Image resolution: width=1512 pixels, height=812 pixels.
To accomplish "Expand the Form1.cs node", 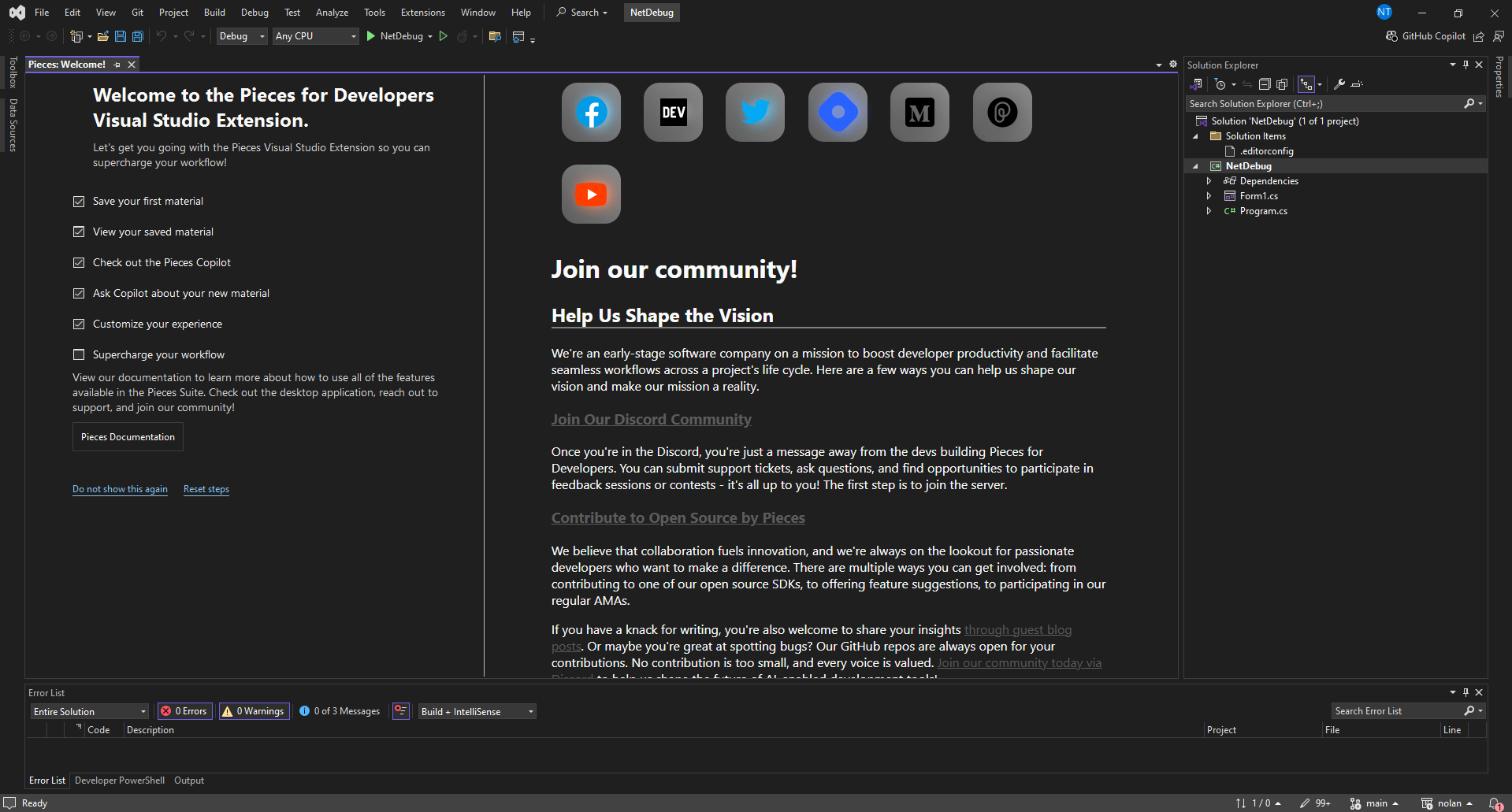I will coord(1209,196).
